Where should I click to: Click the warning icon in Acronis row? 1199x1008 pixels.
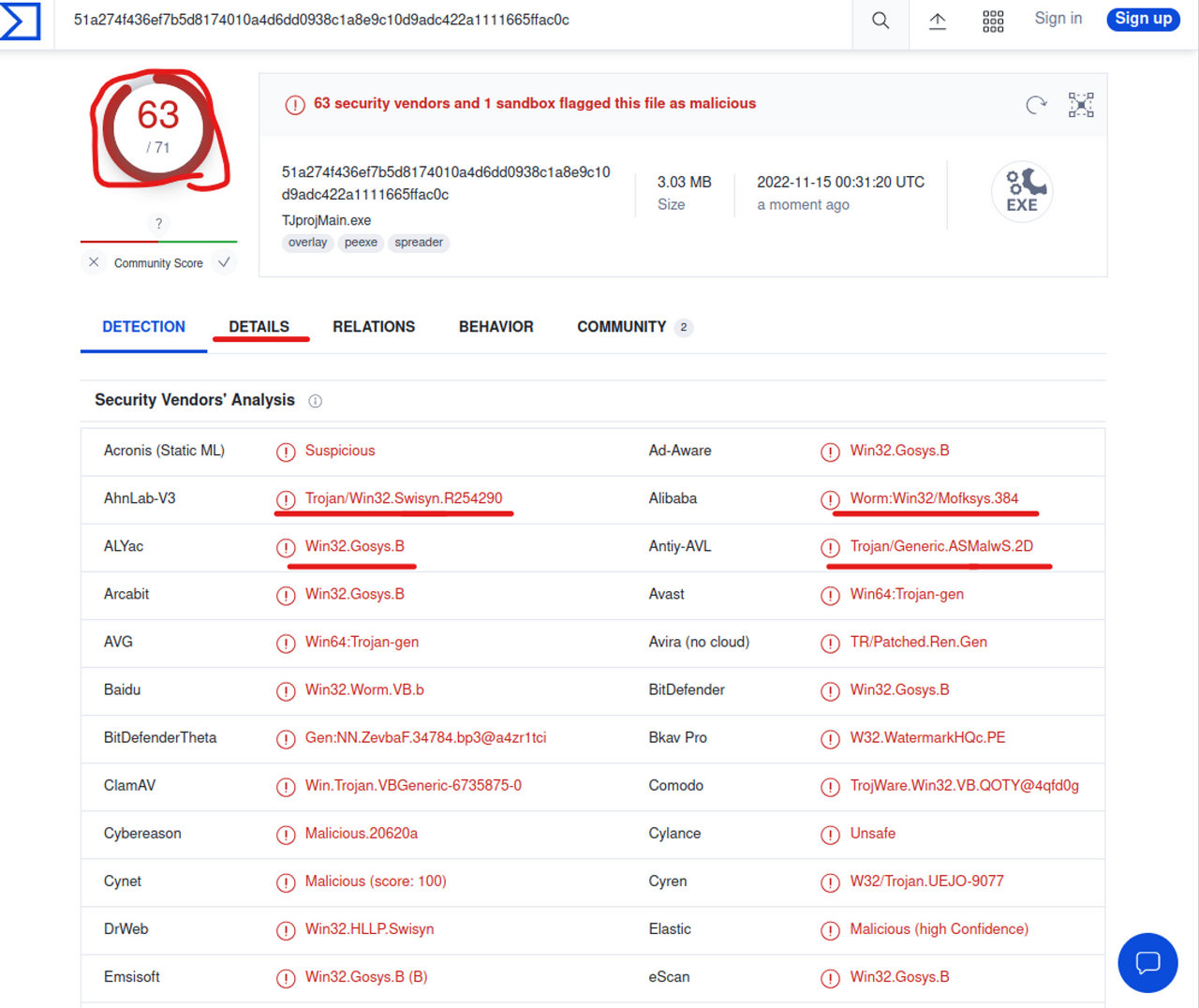tap(286, 452)
